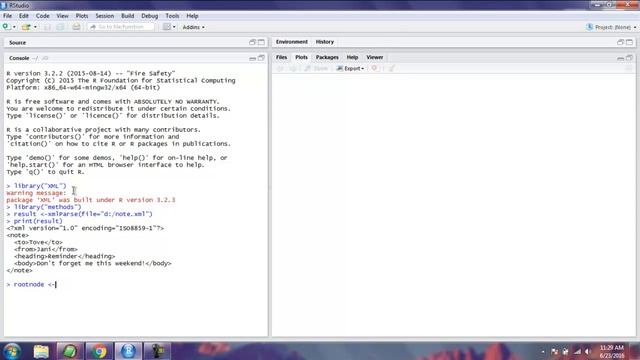Click the remove current plot icon
The width and height of the screenshot is (640, 360).
click(x=374, y=69)
